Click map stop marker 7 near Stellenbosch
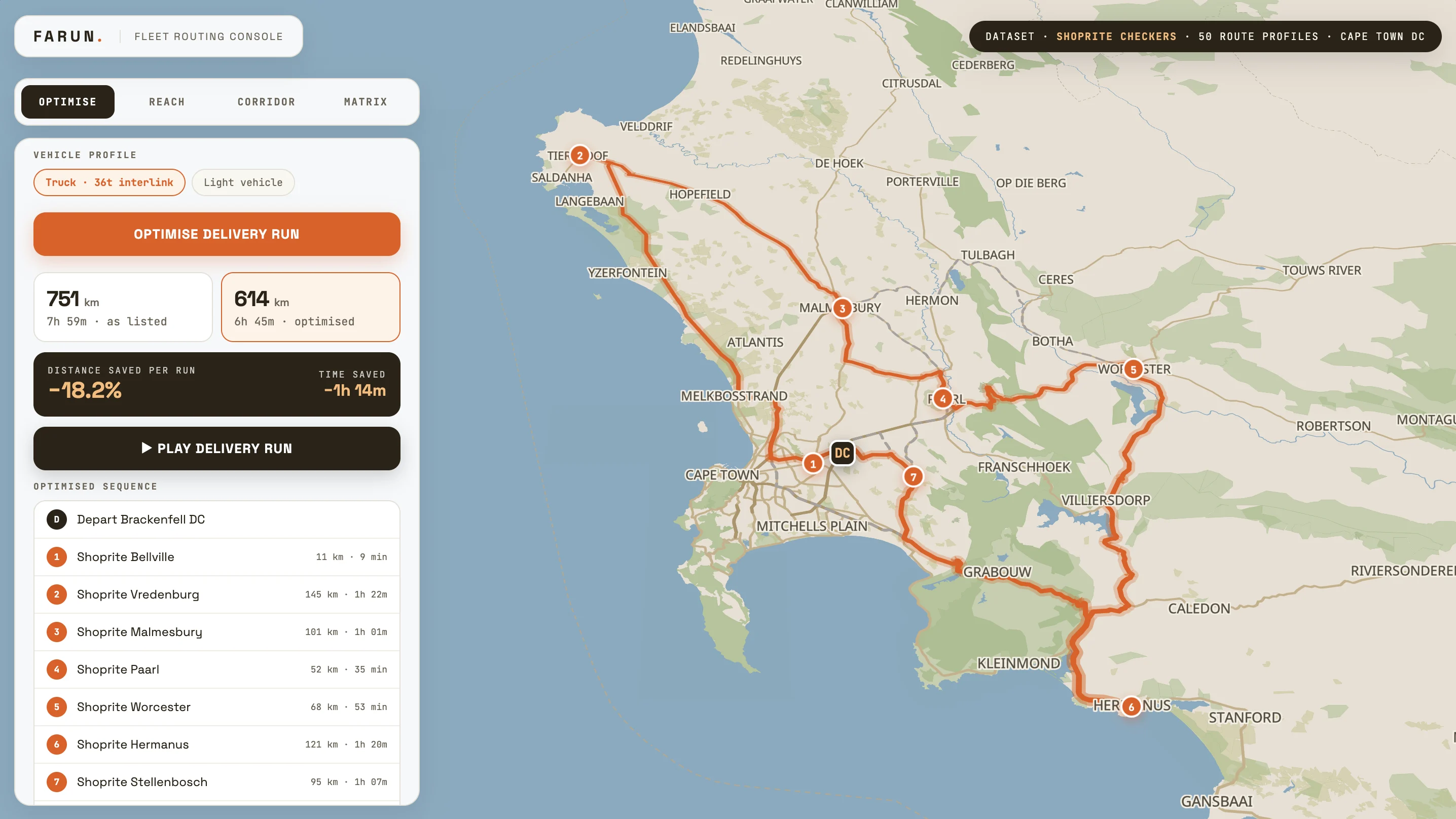The height and width of the screenshot is (819, 1456). coord(913,477)
